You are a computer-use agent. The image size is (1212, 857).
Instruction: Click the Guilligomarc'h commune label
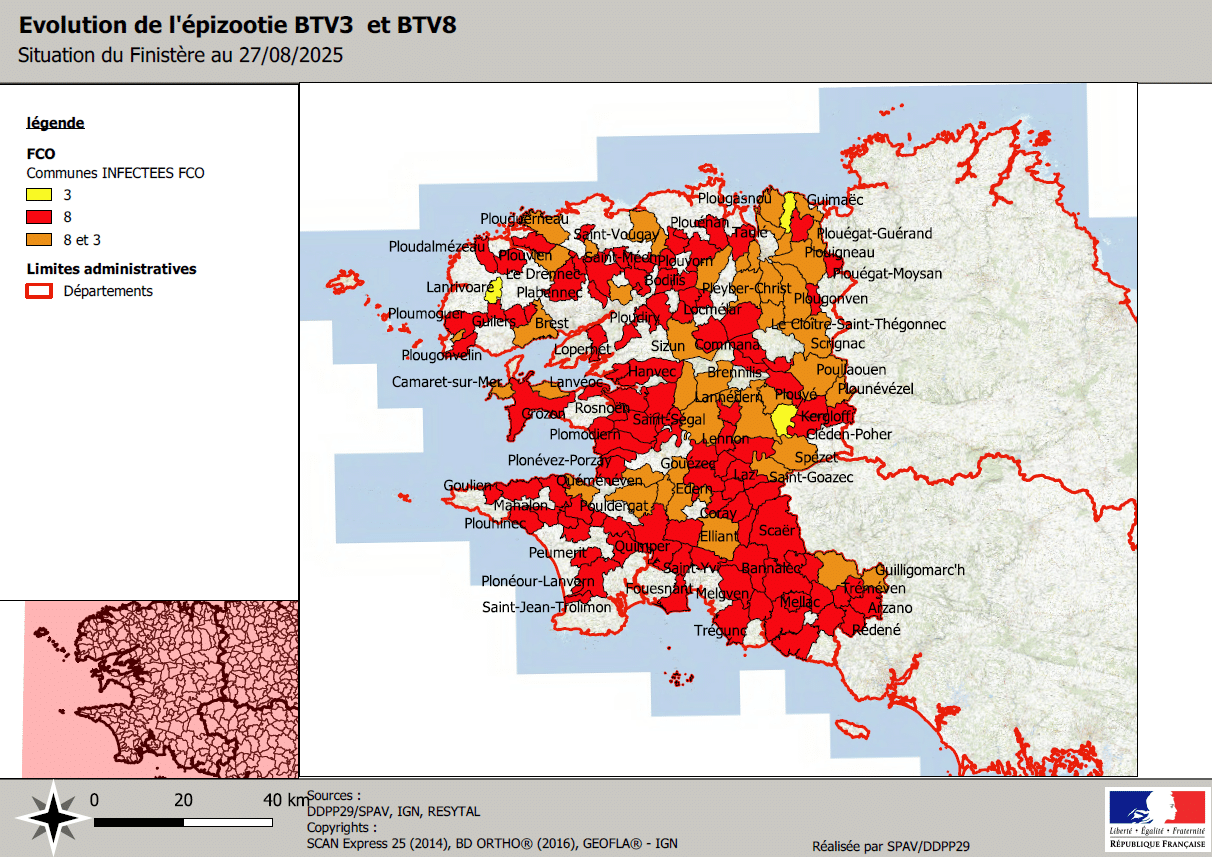coord(920,570)
